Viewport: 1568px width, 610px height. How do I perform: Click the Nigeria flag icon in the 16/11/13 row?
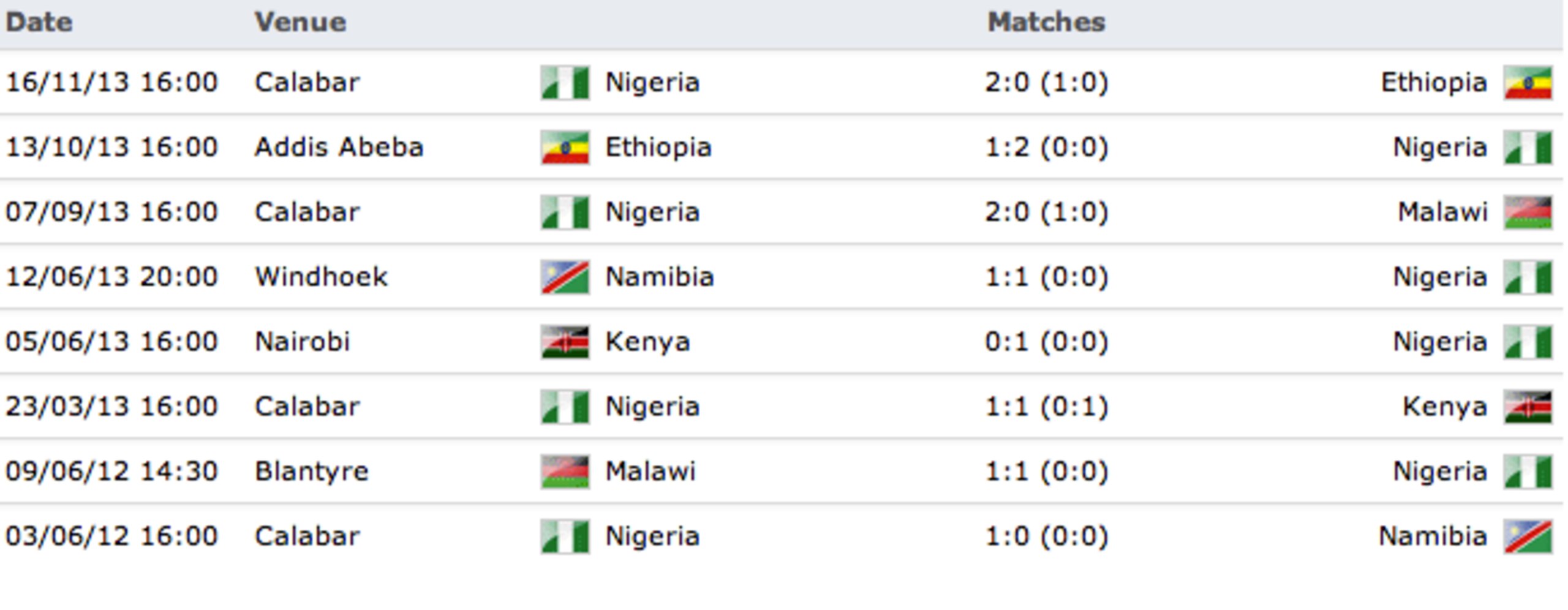[565, 83]
